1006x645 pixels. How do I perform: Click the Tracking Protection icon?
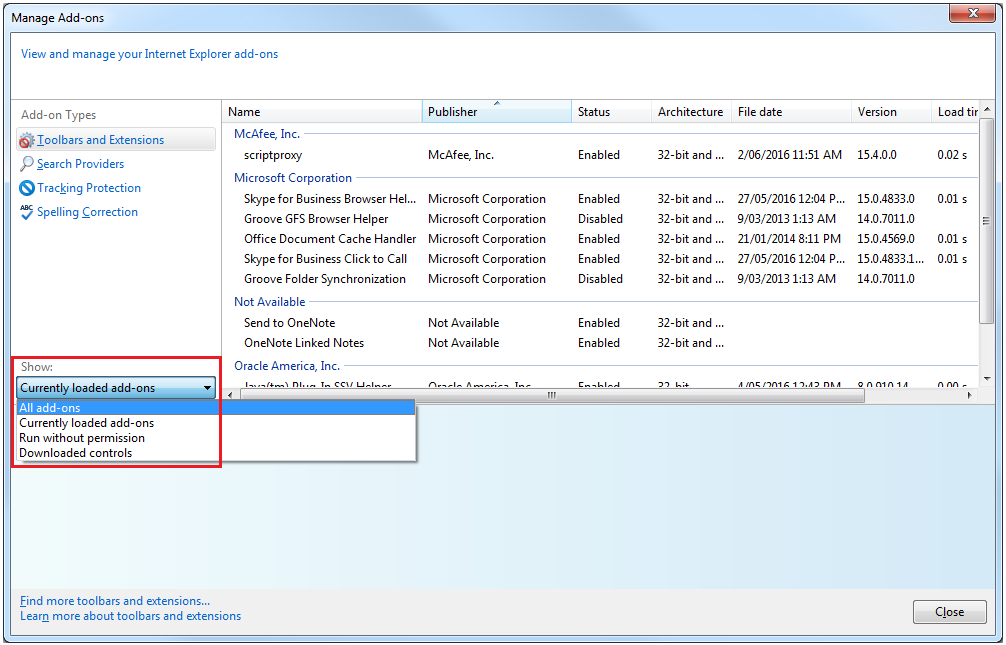tap(27, 188)
